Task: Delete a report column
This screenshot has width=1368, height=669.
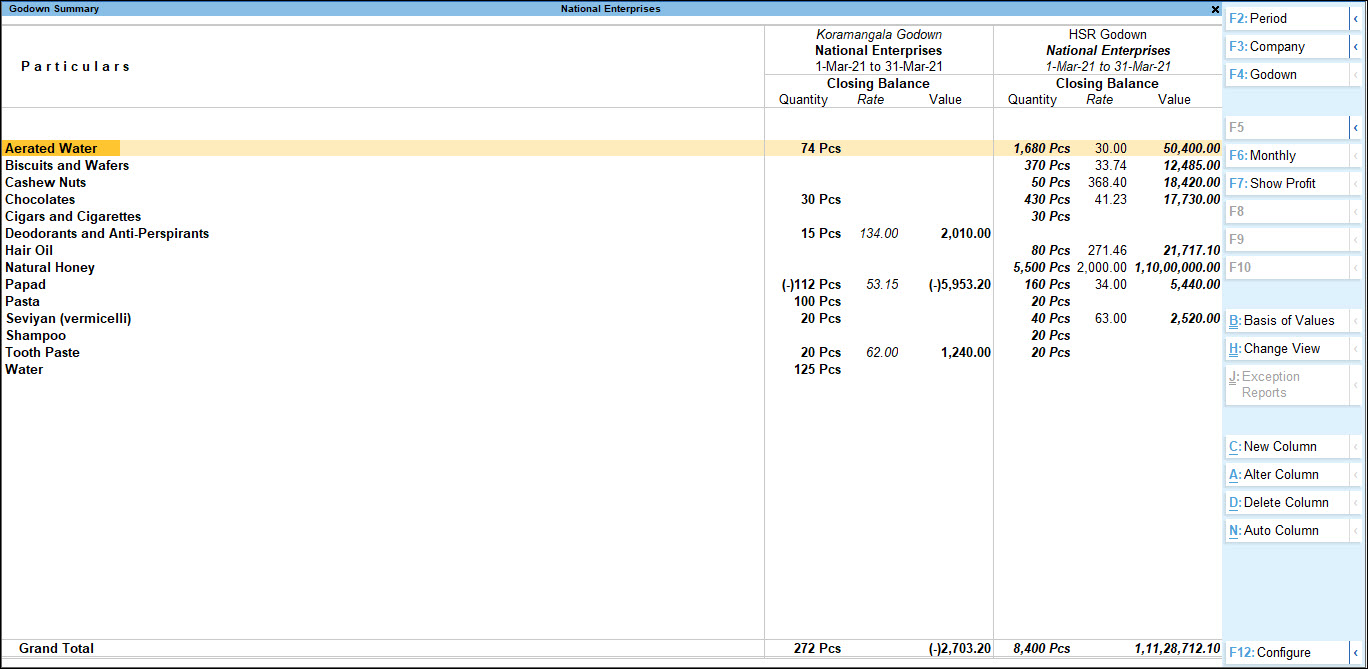Action: point(1285,502)
